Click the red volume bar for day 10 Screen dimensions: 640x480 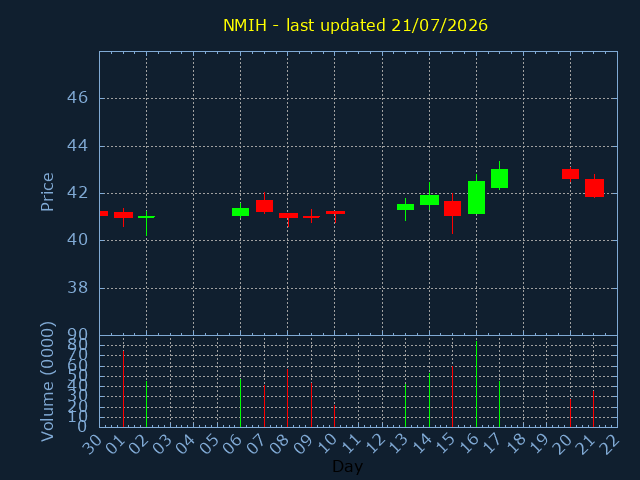(334, 416)
